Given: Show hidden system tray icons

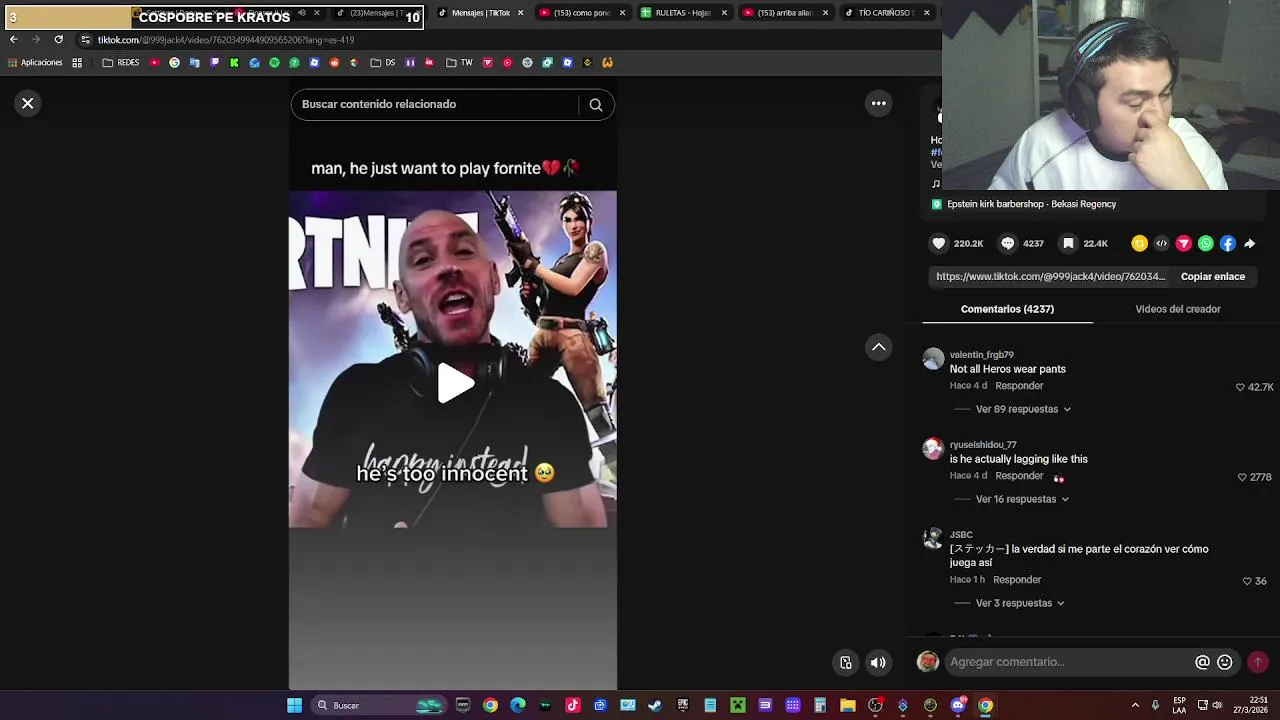Looking at the screenshot, I should coord(1135,705).
